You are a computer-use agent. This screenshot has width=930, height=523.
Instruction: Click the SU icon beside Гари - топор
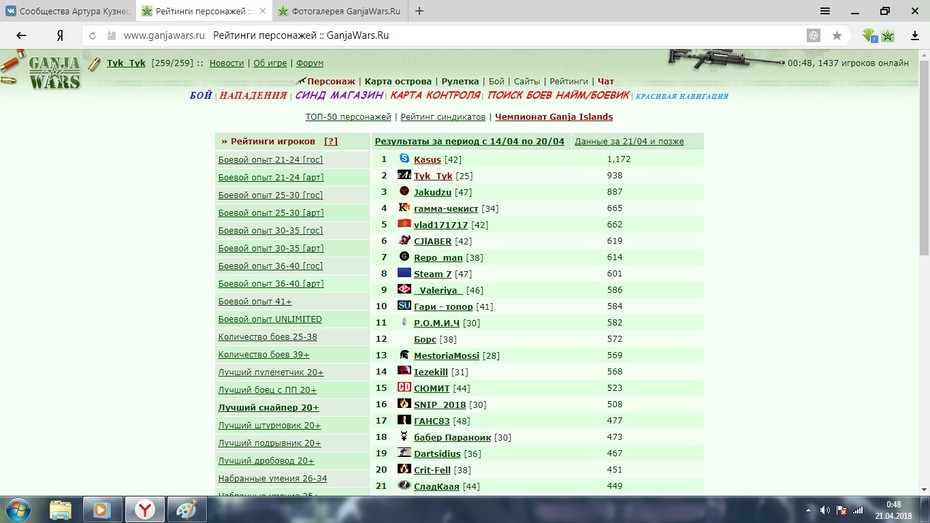coord(404,305)
